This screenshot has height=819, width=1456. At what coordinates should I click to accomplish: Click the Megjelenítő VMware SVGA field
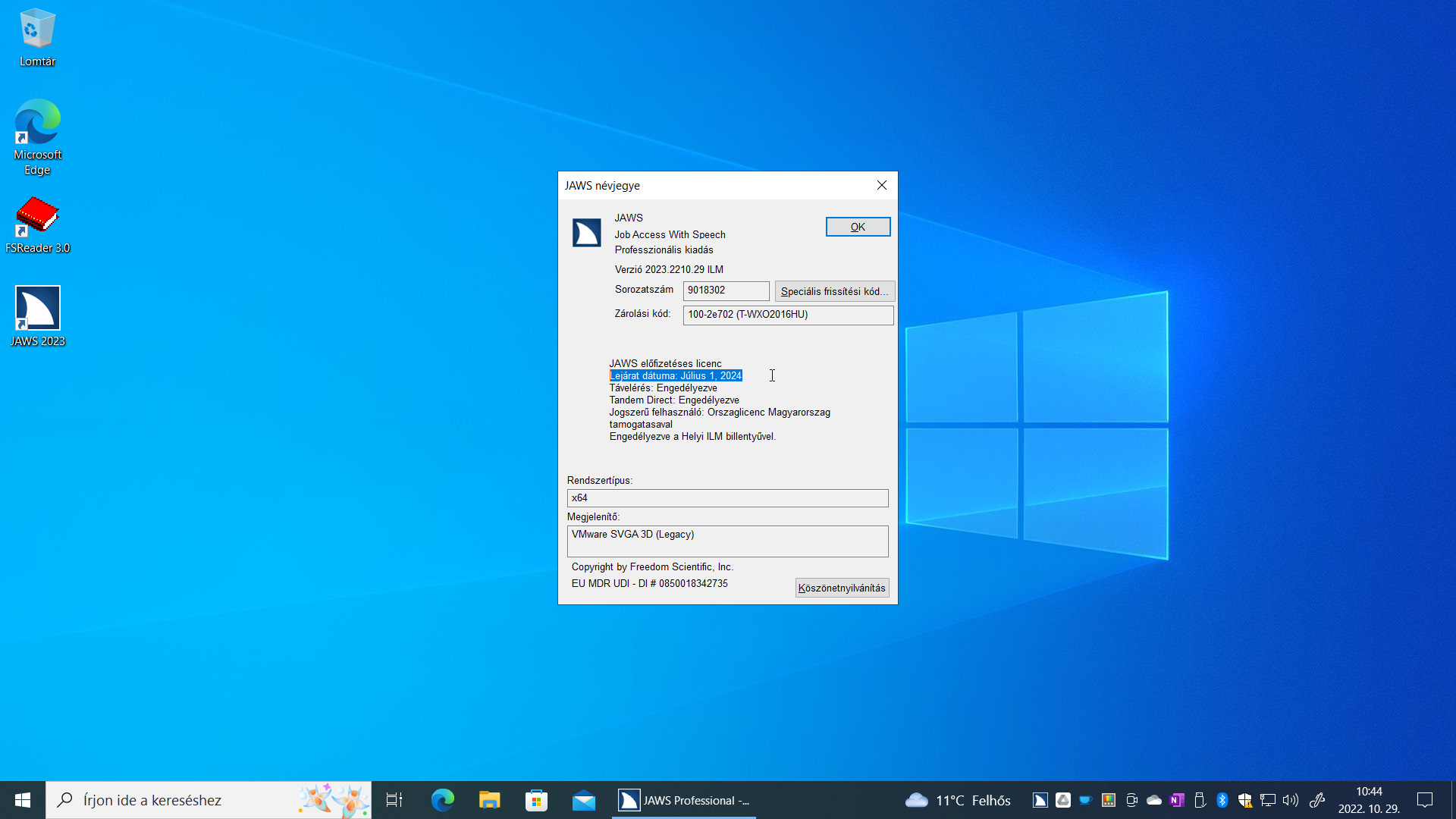click(x=727, y=541)
